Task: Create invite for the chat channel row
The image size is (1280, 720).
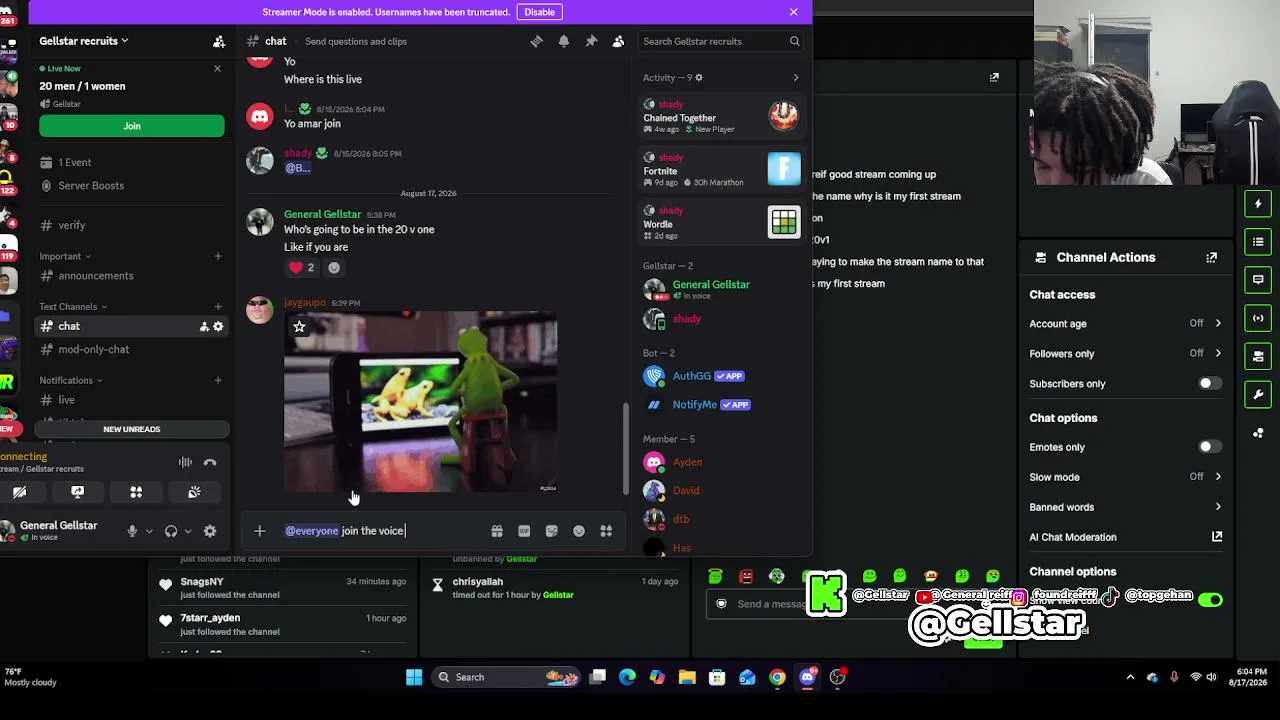Action: click(x=204, y=326)
